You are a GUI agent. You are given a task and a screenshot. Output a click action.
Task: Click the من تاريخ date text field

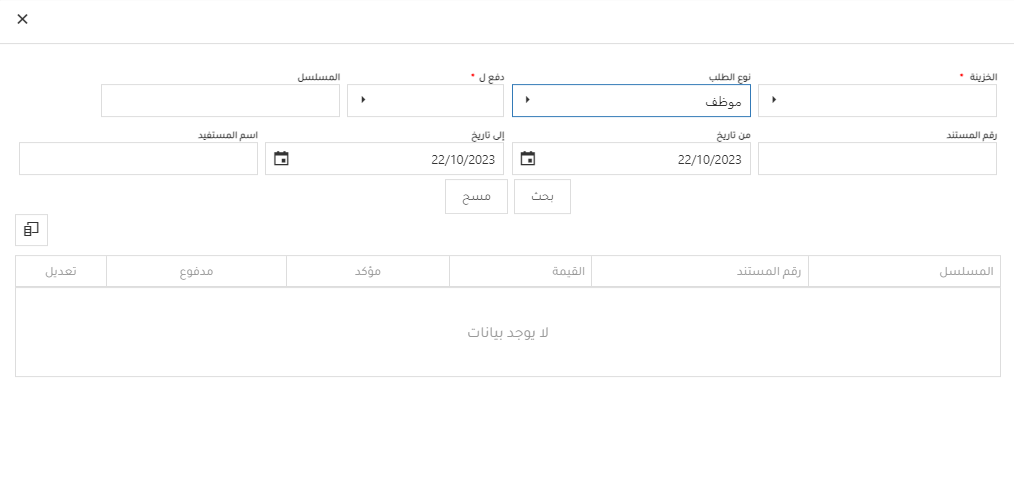coord(645,159)
